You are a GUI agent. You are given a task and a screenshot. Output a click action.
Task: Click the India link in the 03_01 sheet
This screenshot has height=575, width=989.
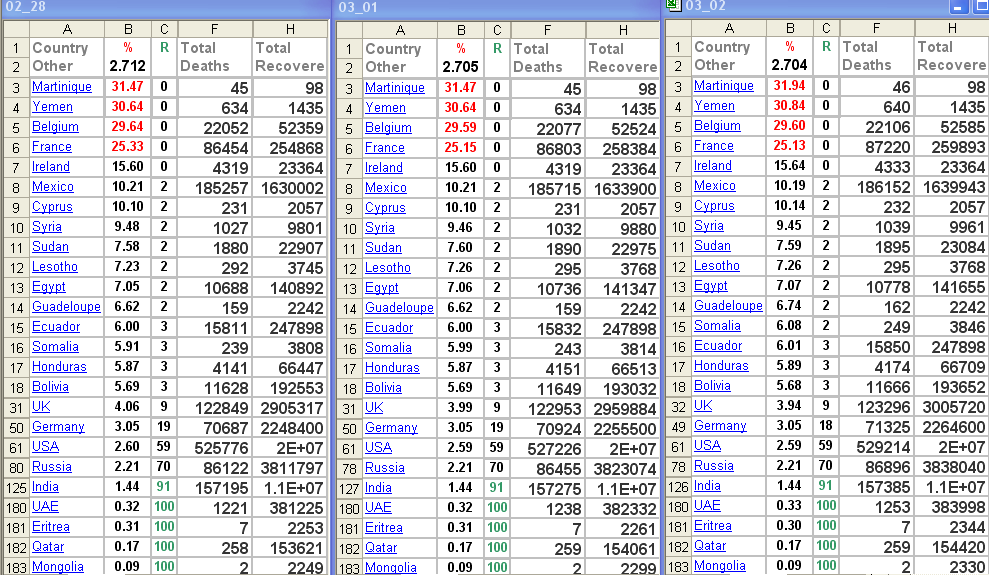(x=378, y=488)
